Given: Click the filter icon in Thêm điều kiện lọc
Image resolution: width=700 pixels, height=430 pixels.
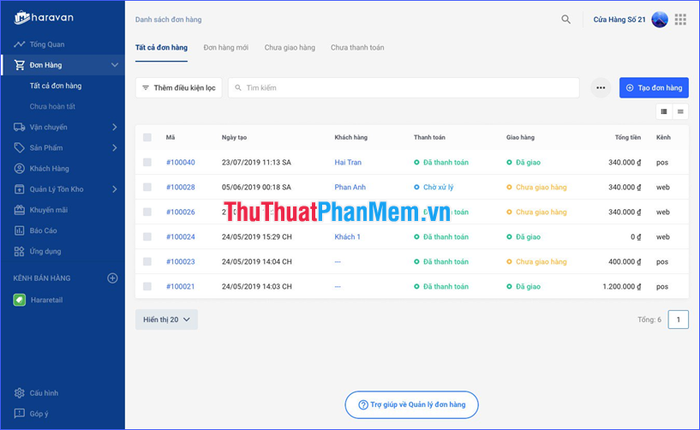Looking at the screenshot, I should pos(146,88).
